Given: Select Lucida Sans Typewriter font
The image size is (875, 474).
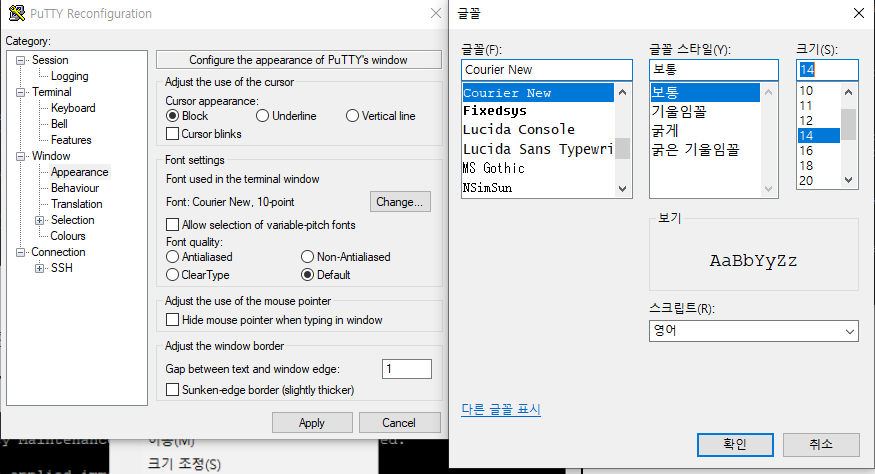Looking at the screenshot, I should pyautogui.click(x=538, y=149).
